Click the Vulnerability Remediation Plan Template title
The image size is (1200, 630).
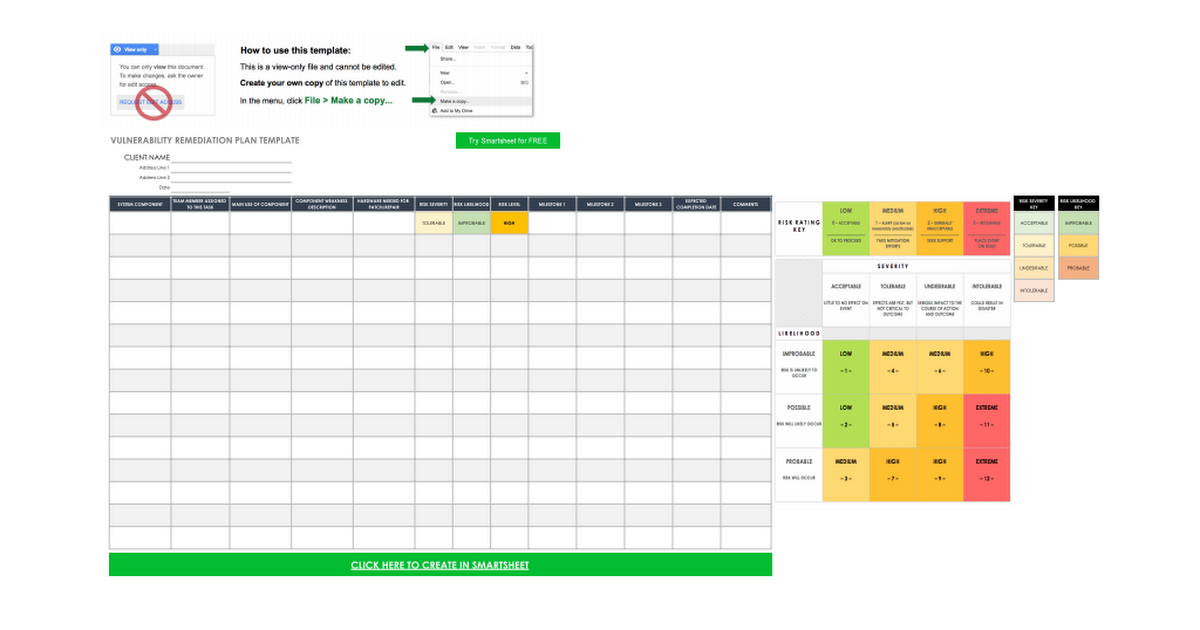pyautogui.click(x=204, y=140)
